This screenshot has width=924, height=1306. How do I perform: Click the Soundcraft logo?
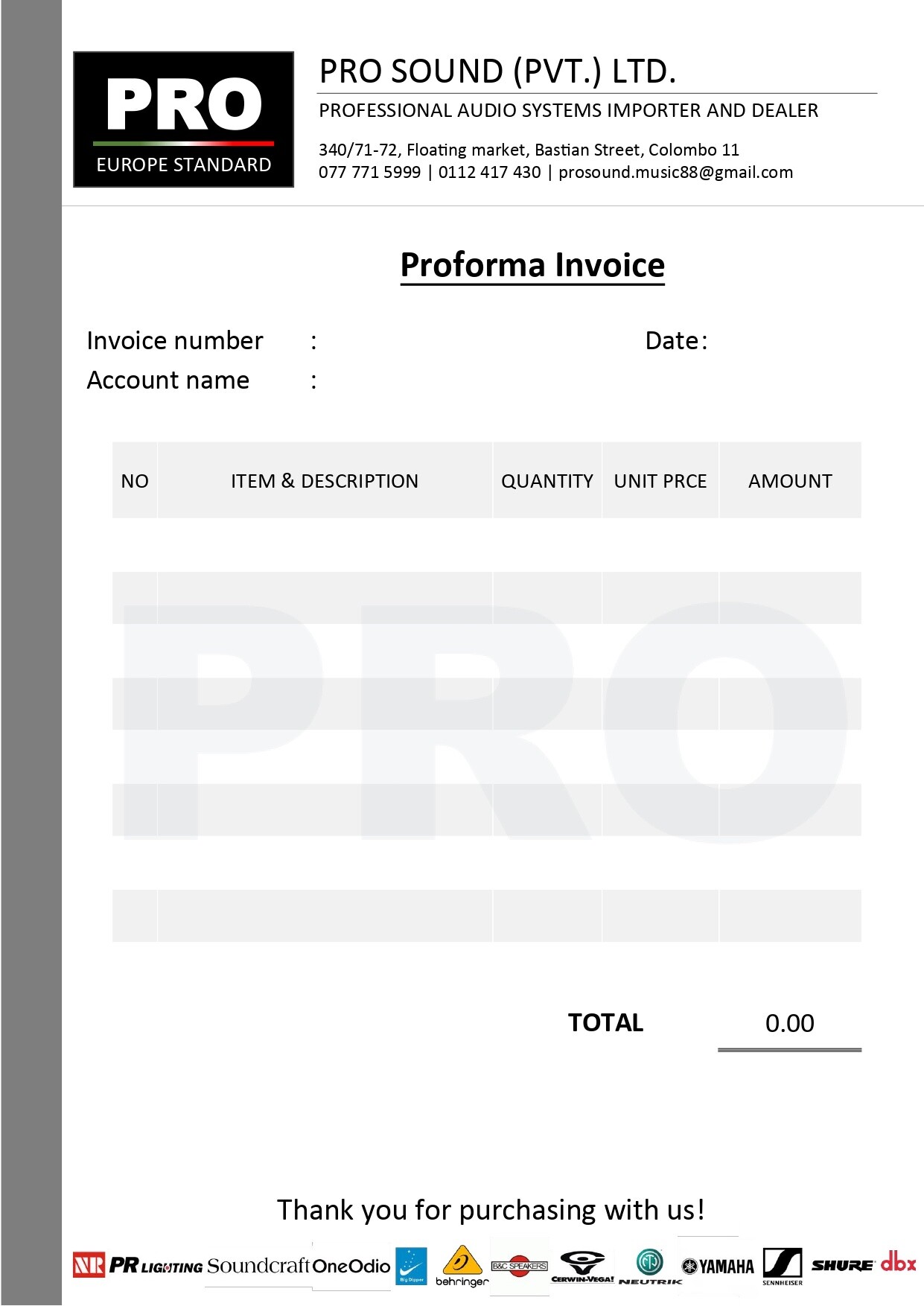258,1266
